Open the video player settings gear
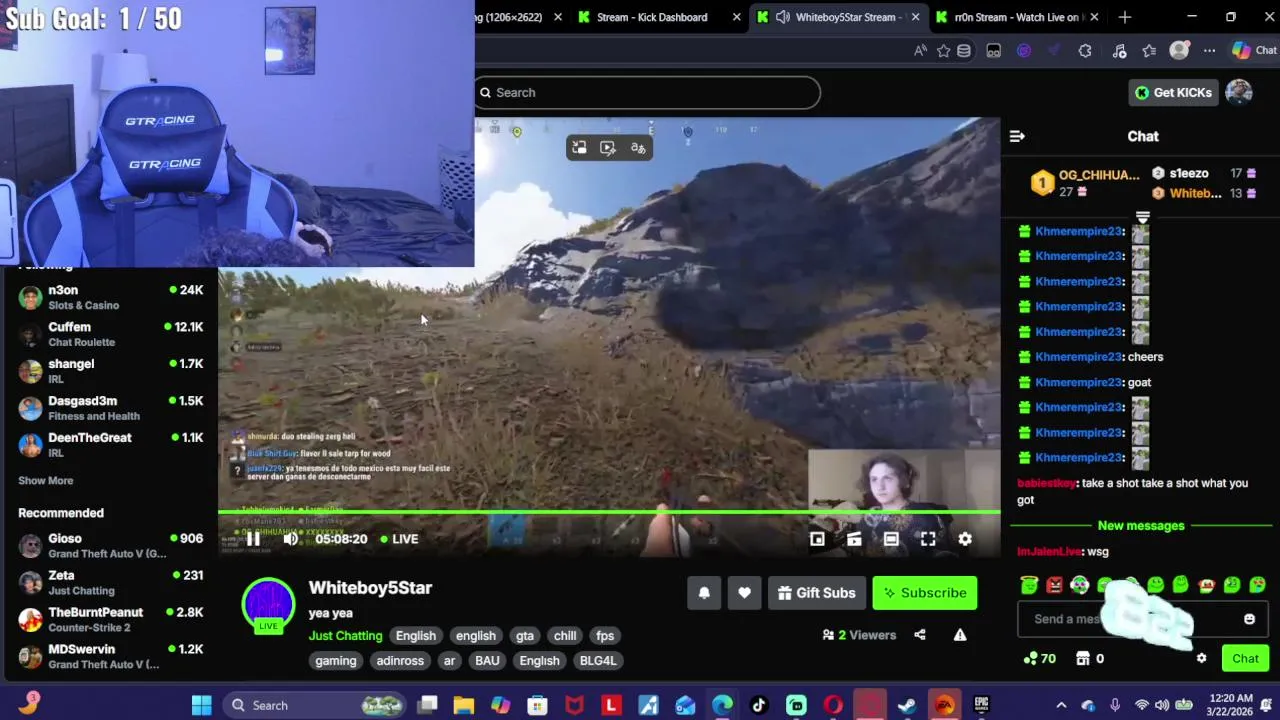The width and height of the screenshot is (1280, 720). pos(965,539)
